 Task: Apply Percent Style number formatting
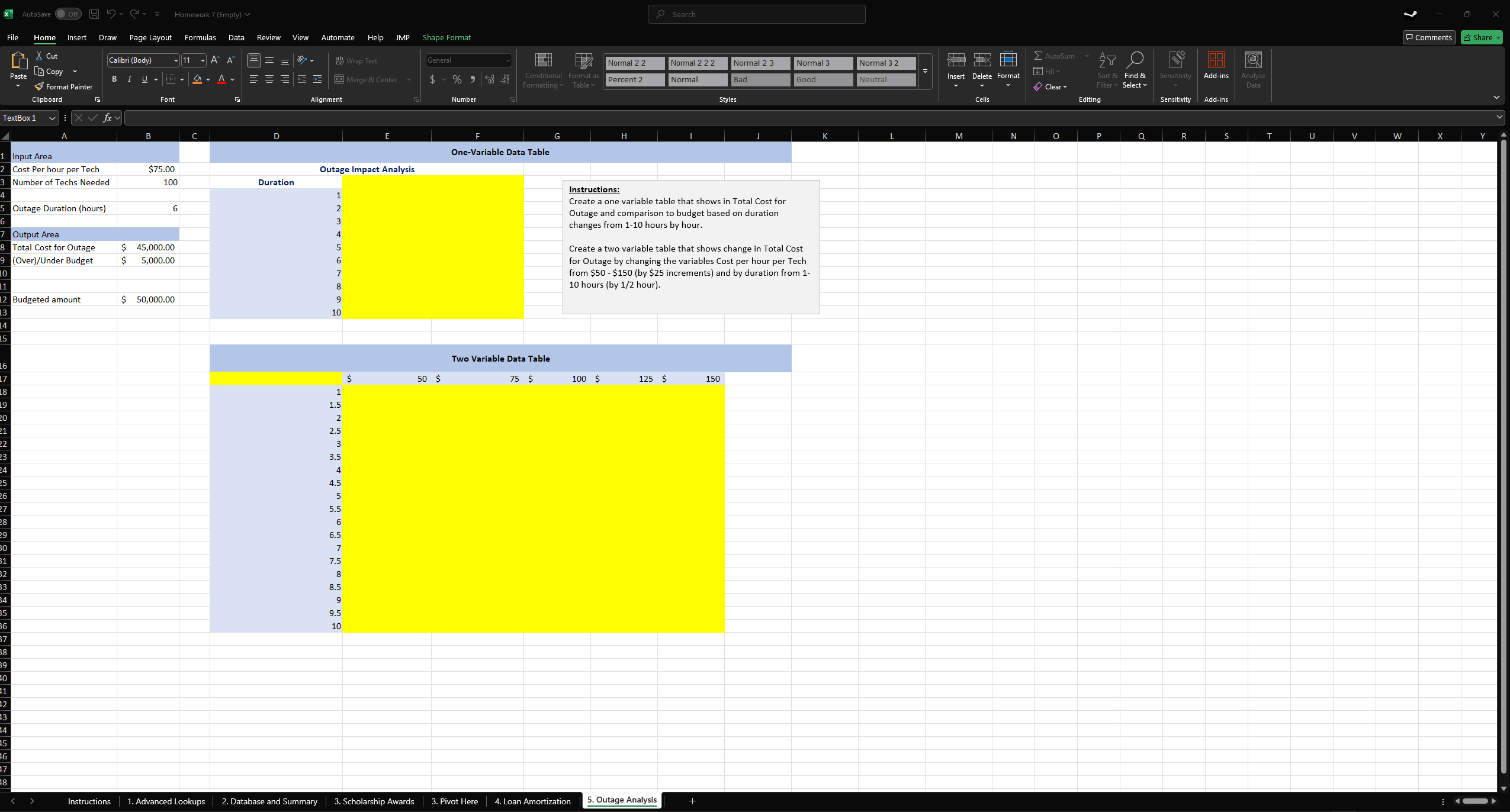point(457,79)
